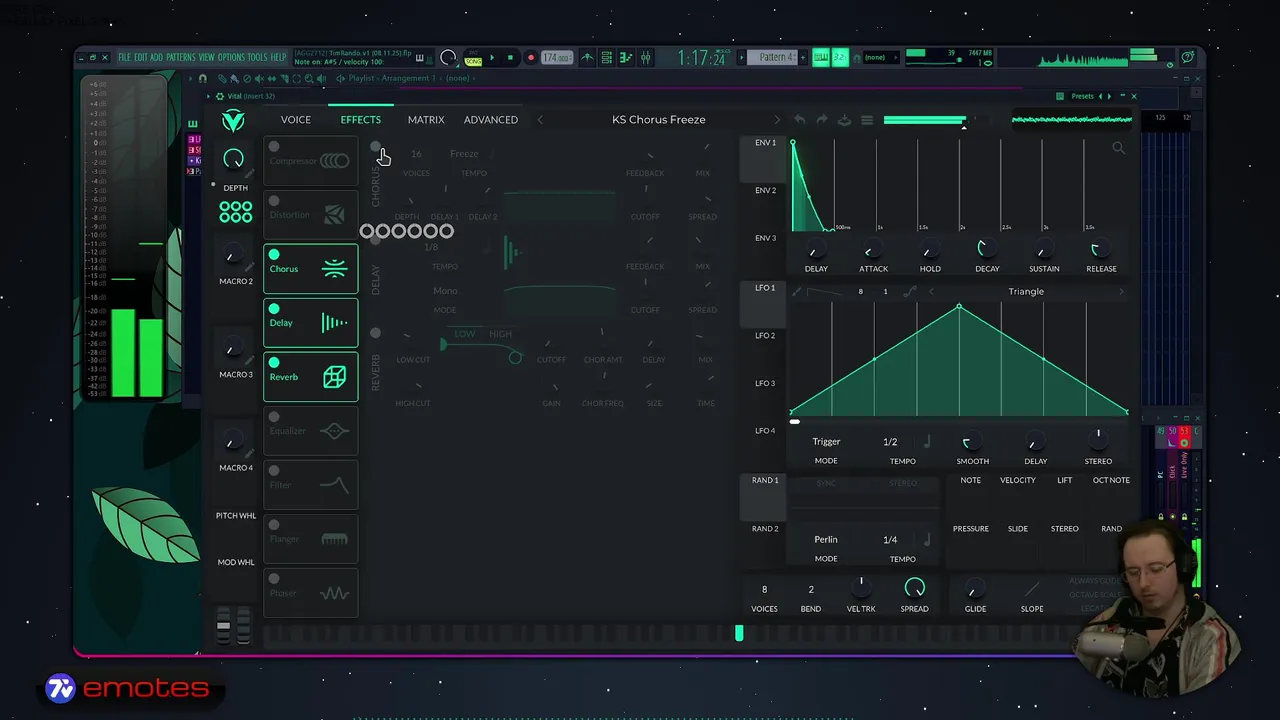Switch to the MATRIX tab
The image size is (1280, 720).
[426, 120]
